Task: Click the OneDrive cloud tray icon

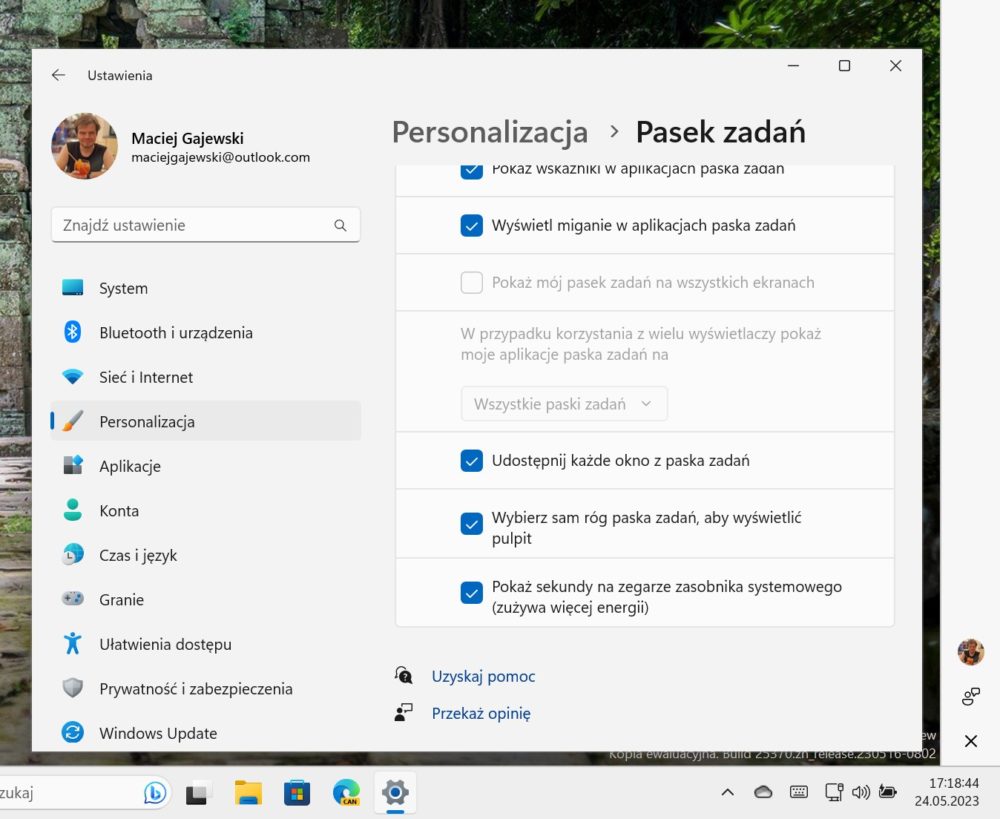Action: (763, 792)
